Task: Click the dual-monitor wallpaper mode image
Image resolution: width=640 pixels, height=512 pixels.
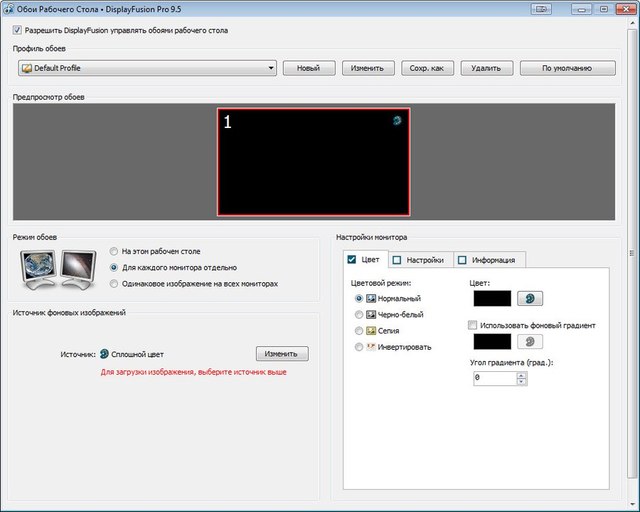Action: pyautogui.click(x=58, y=268)
